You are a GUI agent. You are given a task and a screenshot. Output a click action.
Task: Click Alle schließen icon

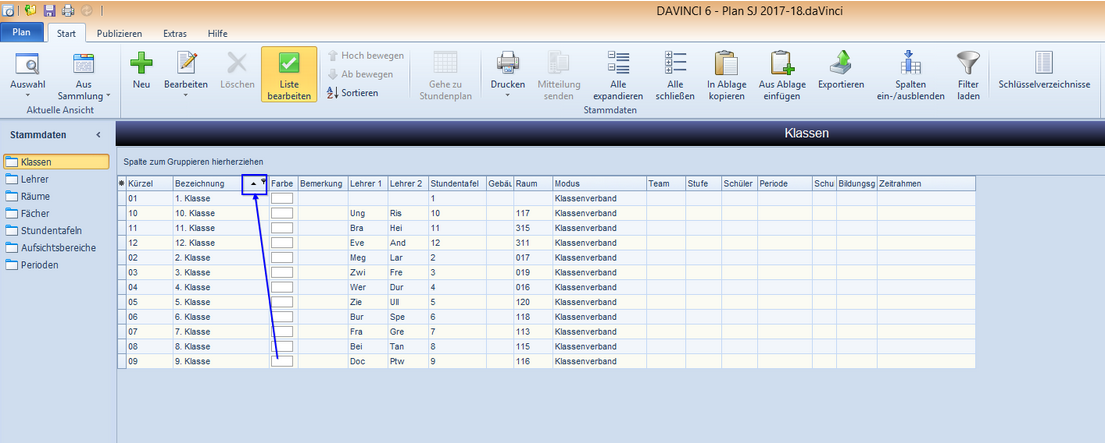coord(675,63)
